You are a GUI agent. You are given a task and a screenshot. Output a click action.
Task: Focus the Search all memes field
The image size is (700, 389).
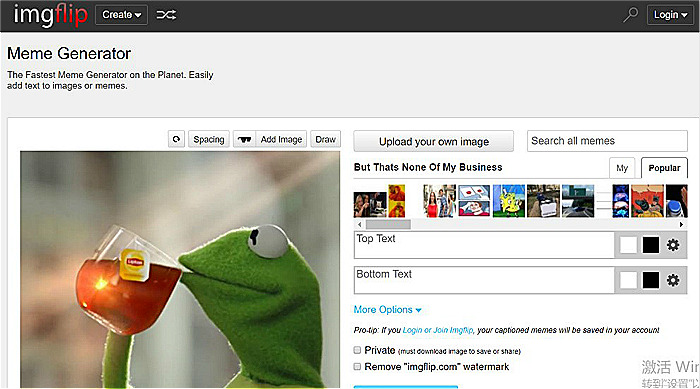coord(607,141)
